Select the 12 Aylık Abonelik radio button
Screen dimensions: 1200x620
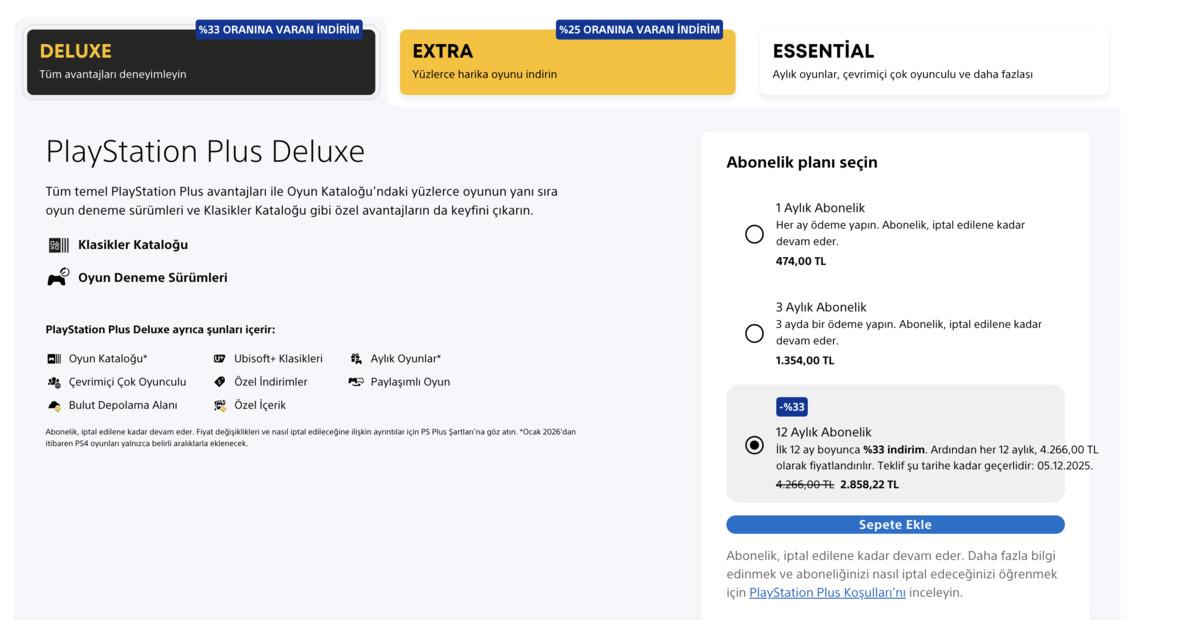tap(755, 445)
